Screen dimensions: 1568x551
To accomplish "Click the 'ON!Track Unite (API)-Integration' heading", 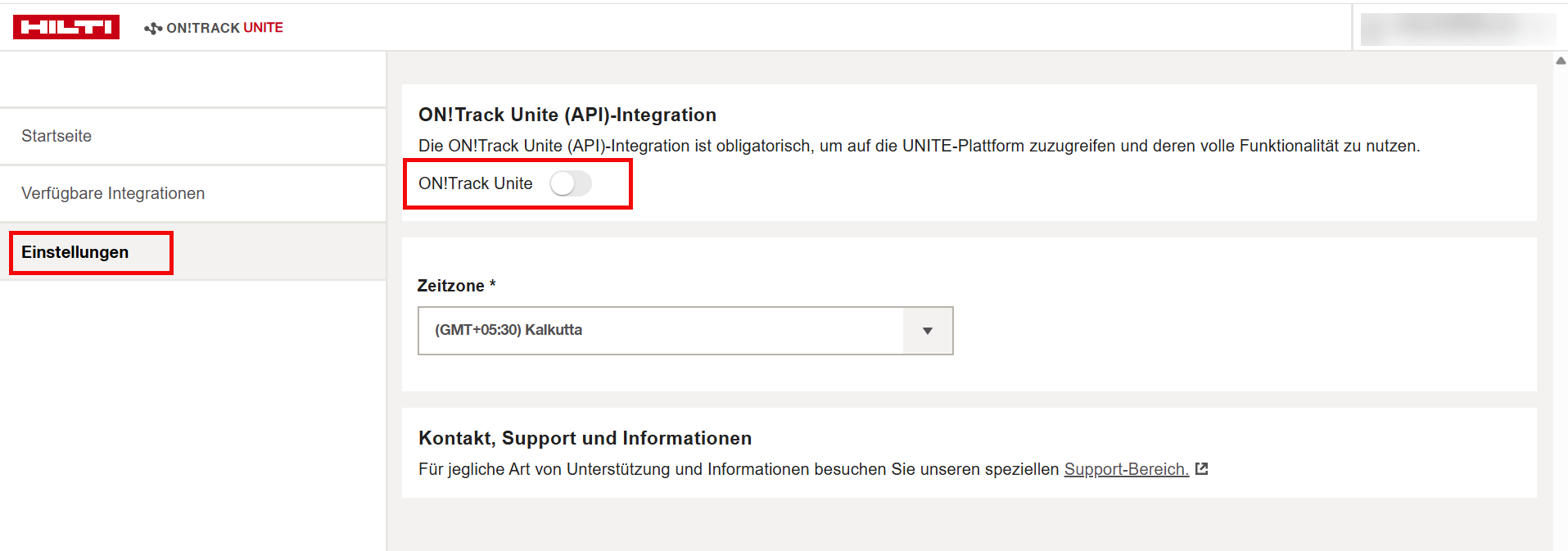I will pos(567,115).
